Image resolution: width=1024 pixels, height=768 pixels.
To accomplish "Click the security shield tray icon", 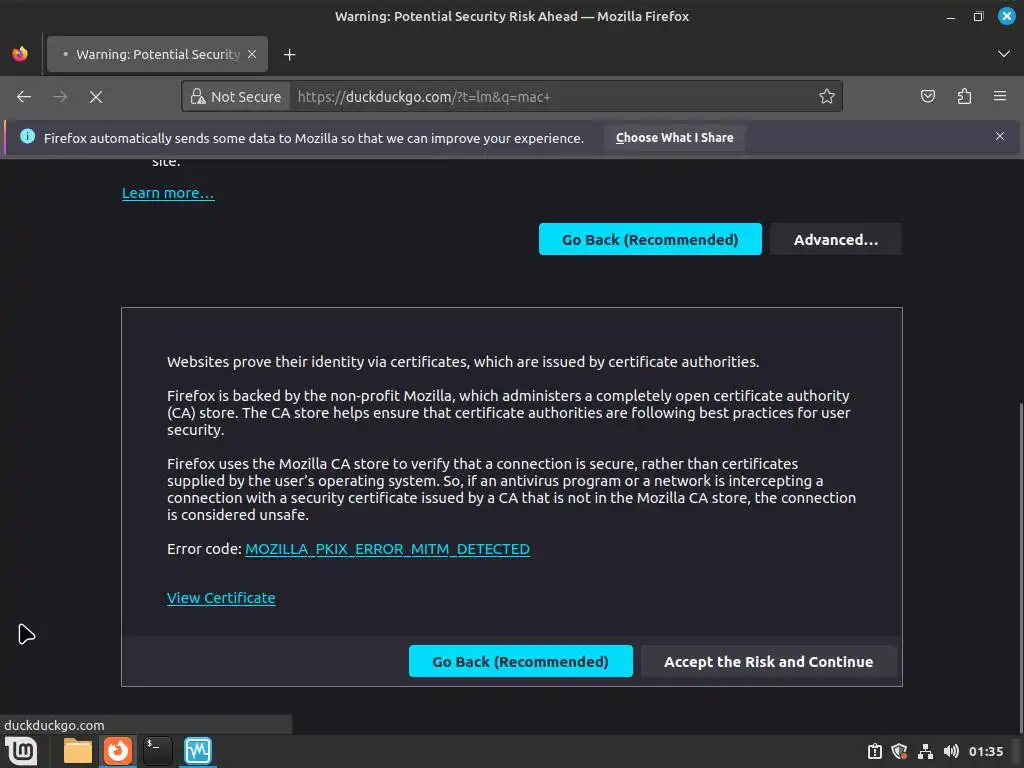I will (x=899, y=752).
